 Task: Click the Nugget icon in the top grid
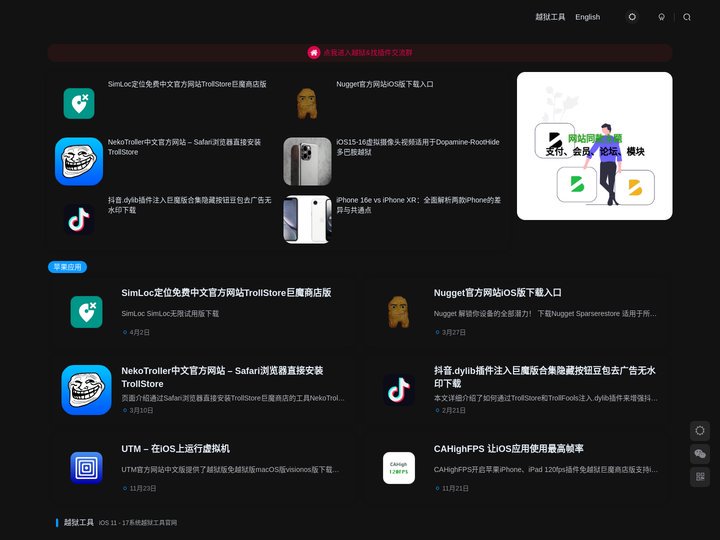pyautogui.click(x=307, y=103)
